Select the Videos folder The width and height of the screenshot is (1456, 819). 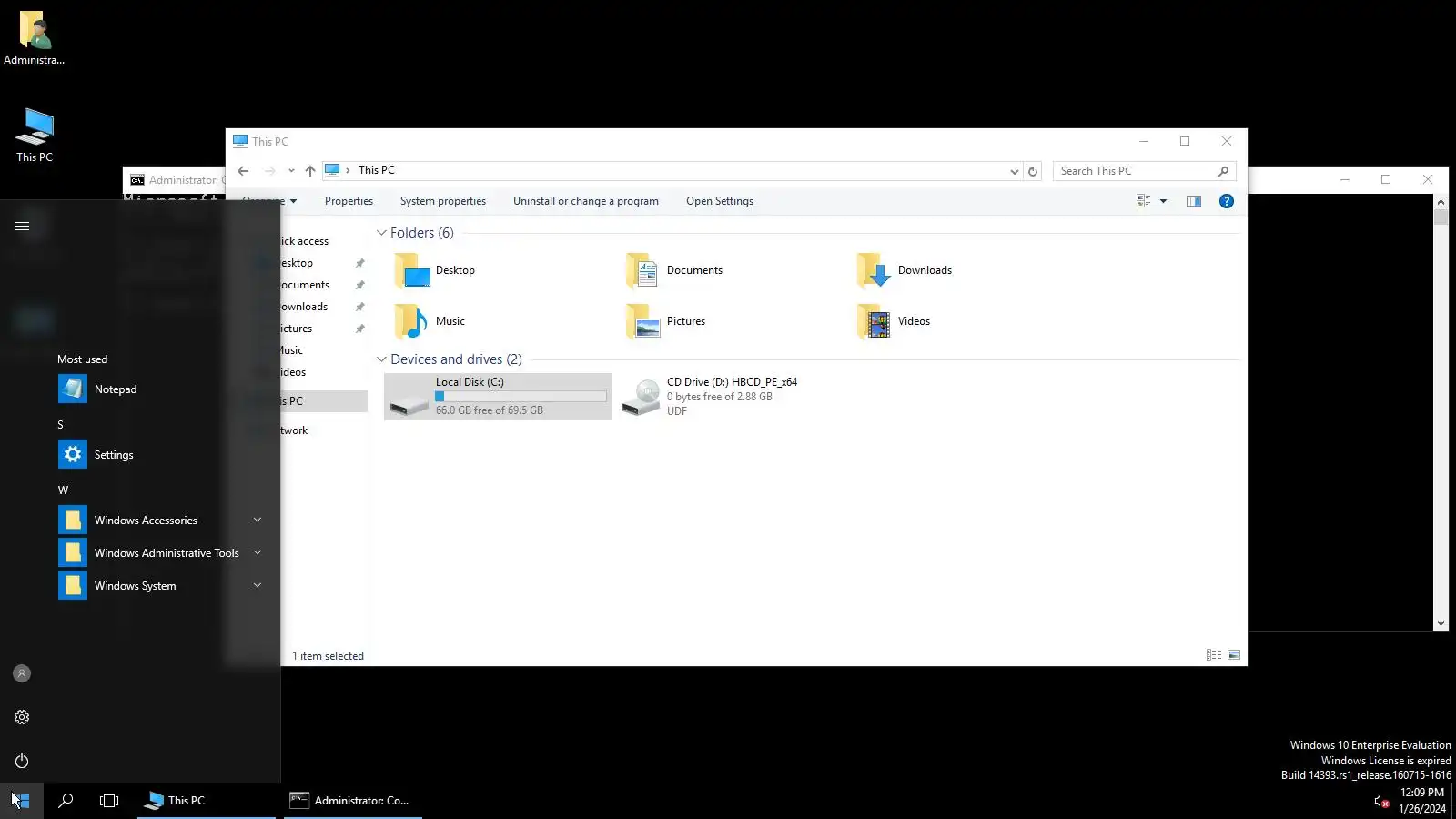point(894,321)
